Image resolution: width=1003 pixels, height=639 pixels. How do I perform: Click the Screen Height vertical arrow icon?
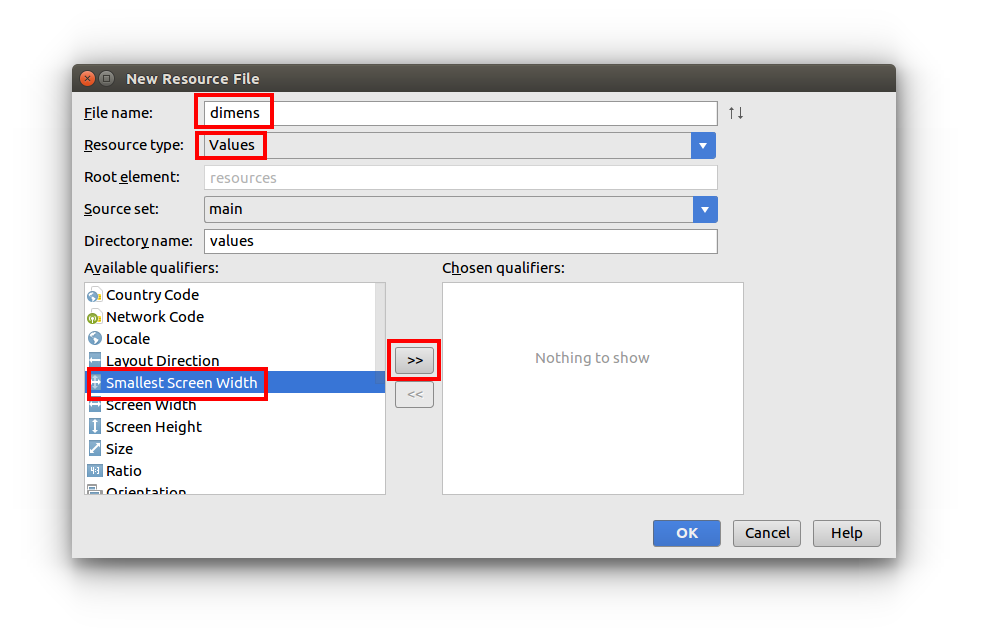94,427
